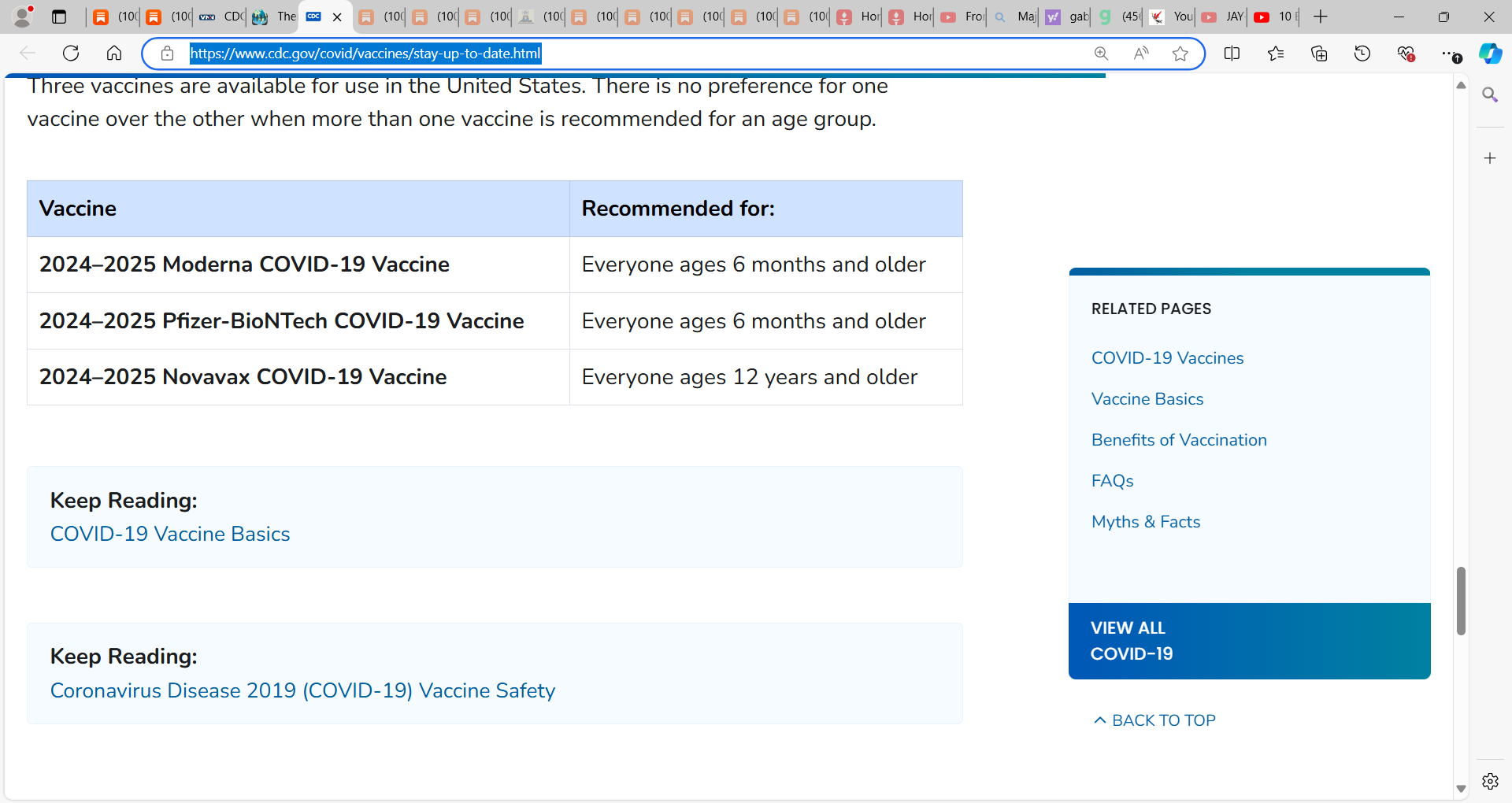Add this page to favorites star
Image resolution: width=1512 pixels, height=803 pixels.
click(1180, 54)
